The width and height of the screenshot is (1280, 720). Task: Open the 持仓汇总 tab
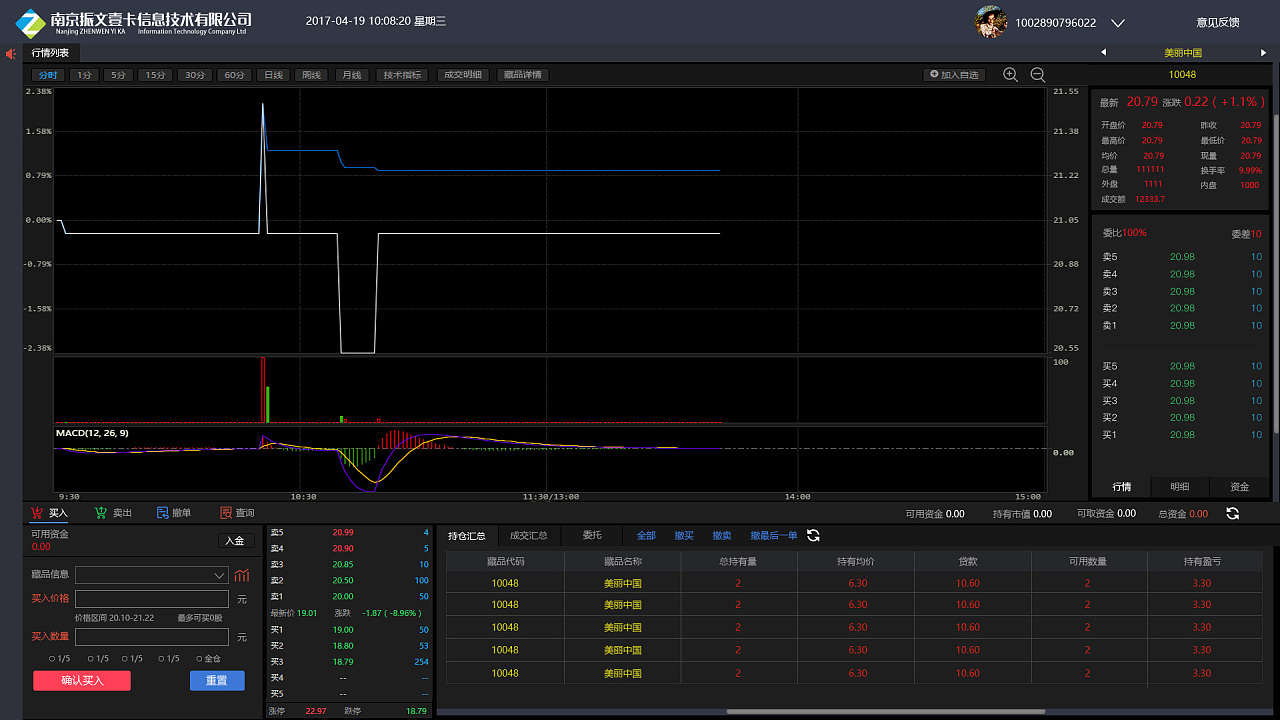467,536
